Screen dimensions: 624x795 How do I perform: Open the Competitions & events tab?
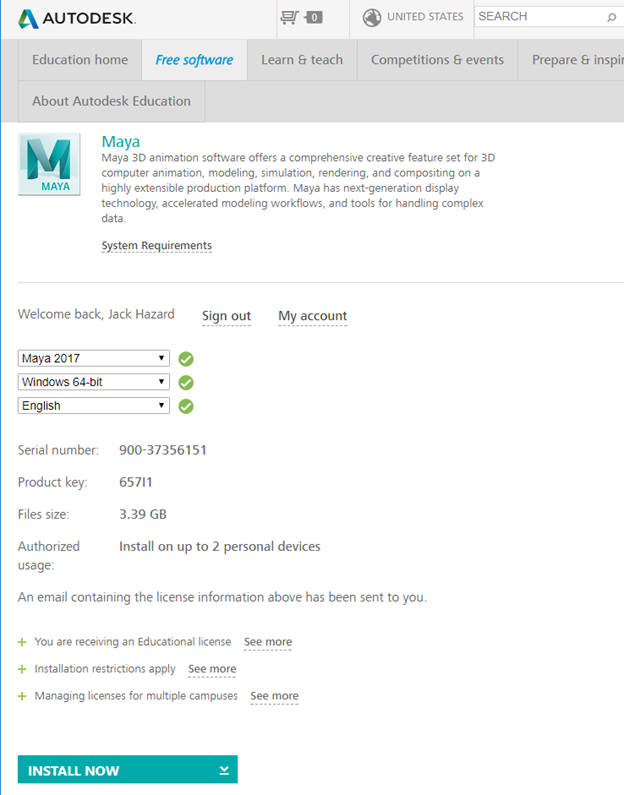coord(437,60)
